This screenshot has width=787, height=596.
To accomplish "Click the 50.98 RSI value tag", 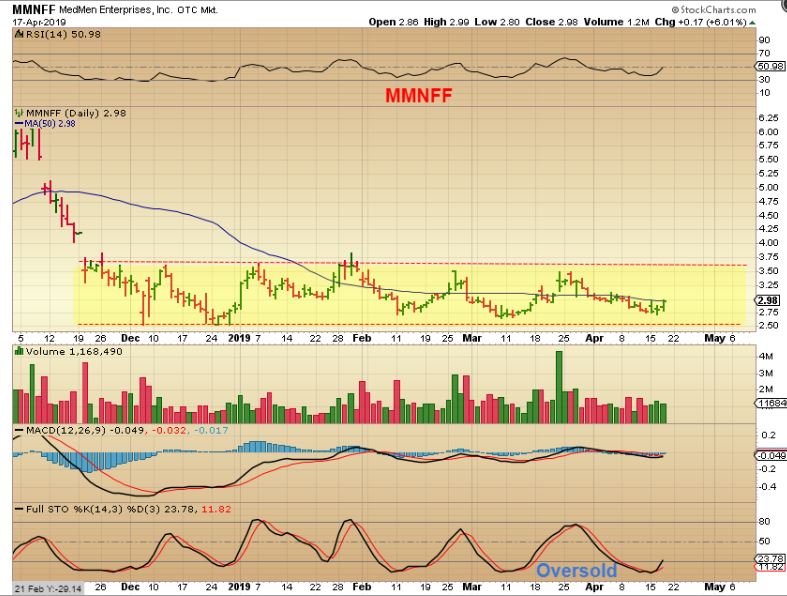I will 771,66.
